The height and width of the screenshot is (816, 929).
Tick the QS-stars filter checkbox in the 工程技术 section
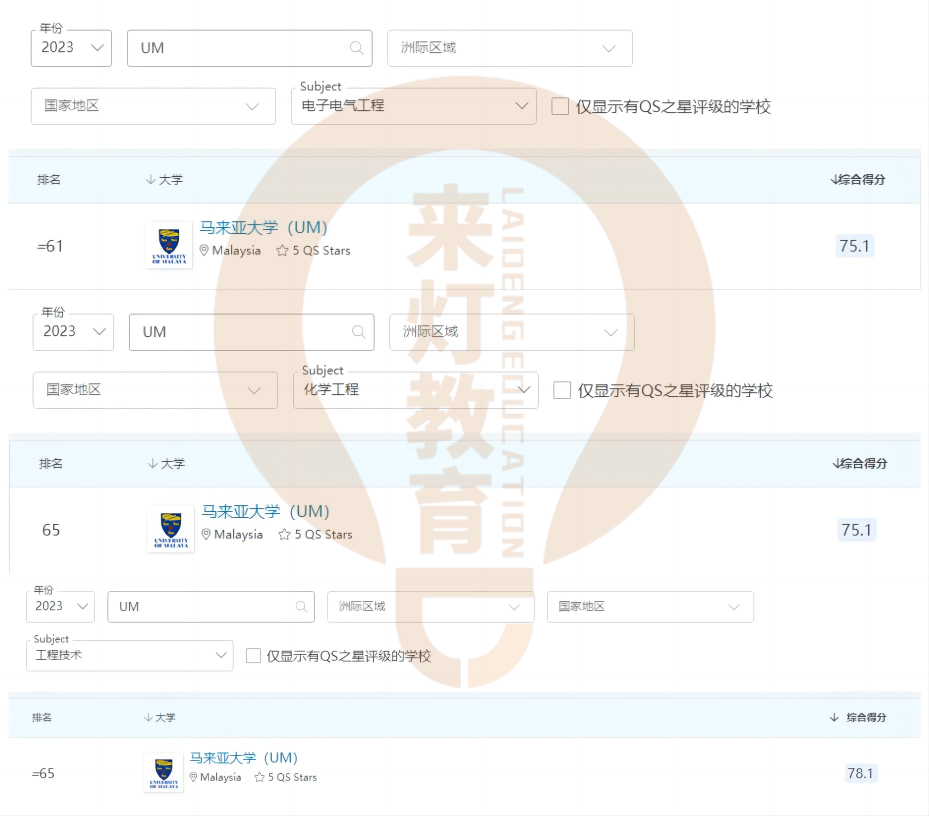click(251, 656)
